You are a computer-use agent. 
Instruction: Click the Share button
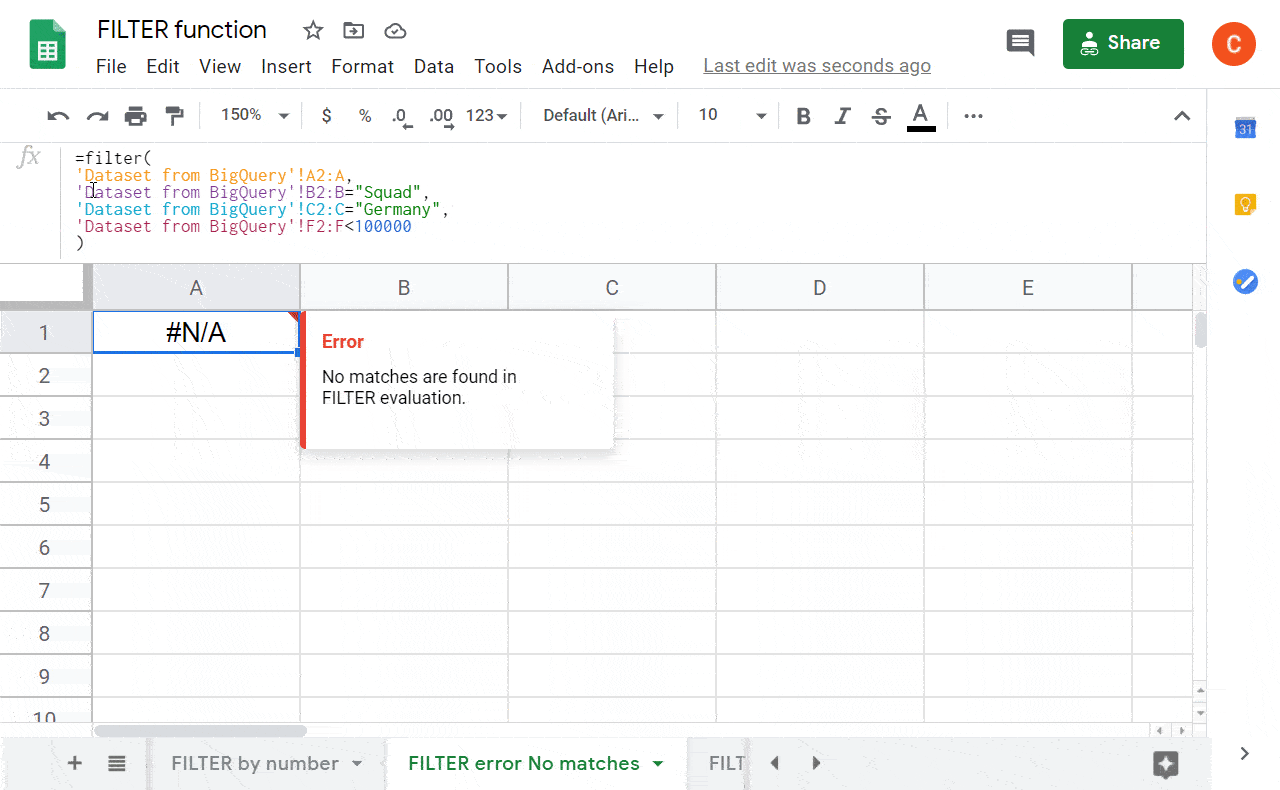[x=1123, y=43]
